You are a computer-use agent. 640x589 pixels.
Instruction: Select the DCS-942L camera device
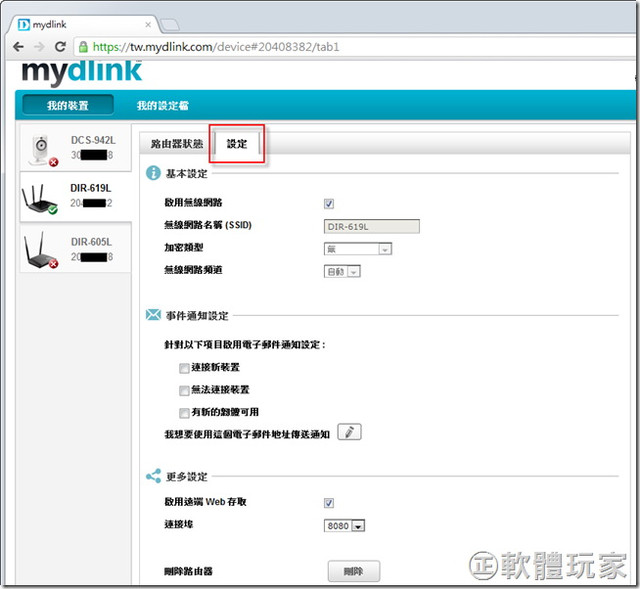[76, 148]
